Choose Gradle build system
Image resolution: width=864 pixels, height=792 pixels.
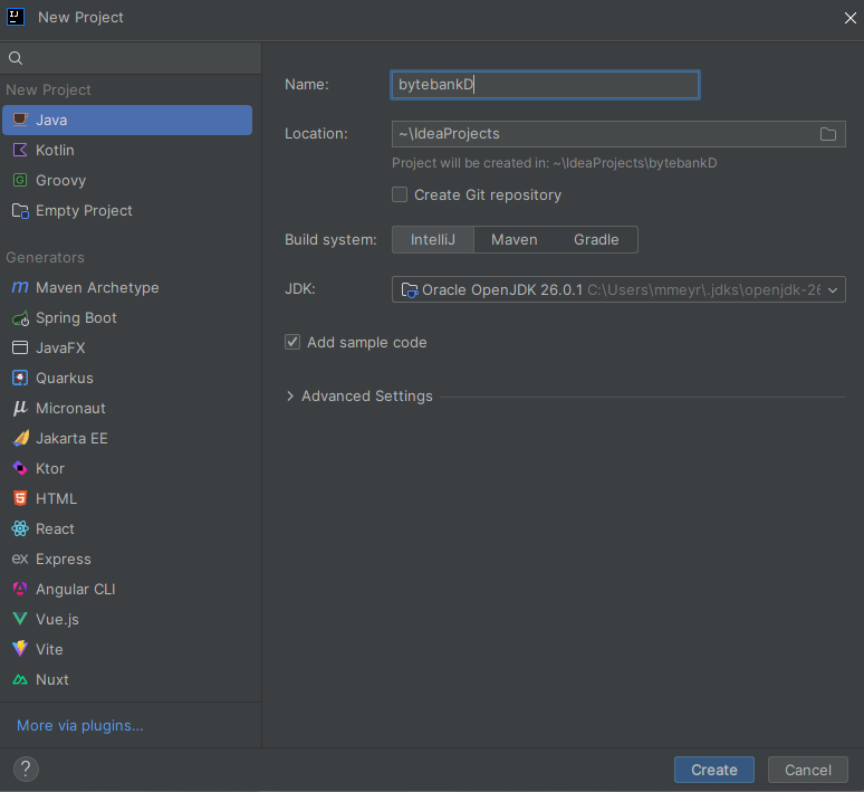click(596, 240)
